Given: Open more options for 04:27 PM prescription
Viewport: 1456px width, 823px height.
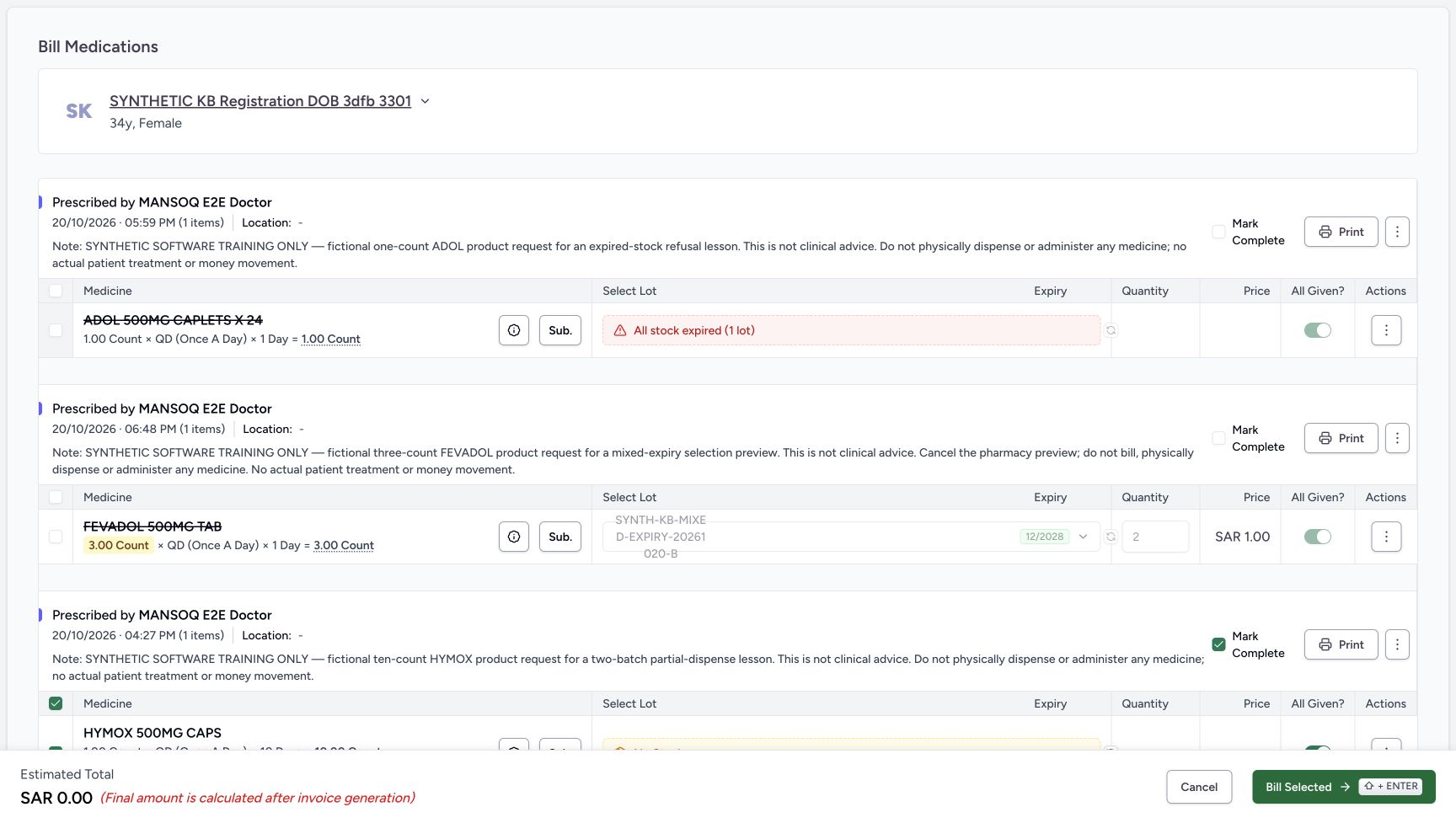Looking at the screenshot, I should [x=1397, y=644].
